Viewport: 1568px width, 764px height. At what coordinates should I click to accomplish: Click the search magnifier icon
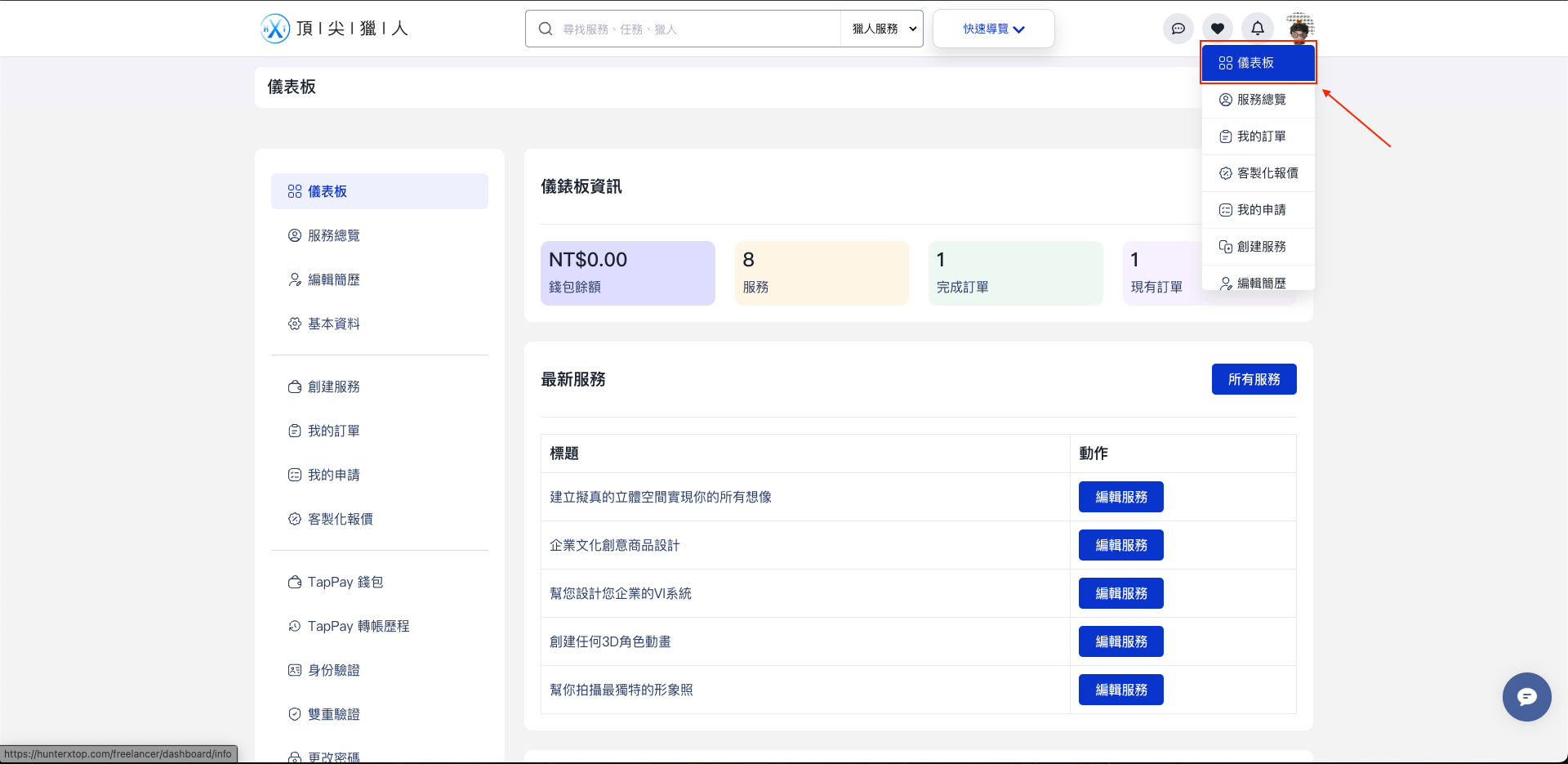pos(546,29)
